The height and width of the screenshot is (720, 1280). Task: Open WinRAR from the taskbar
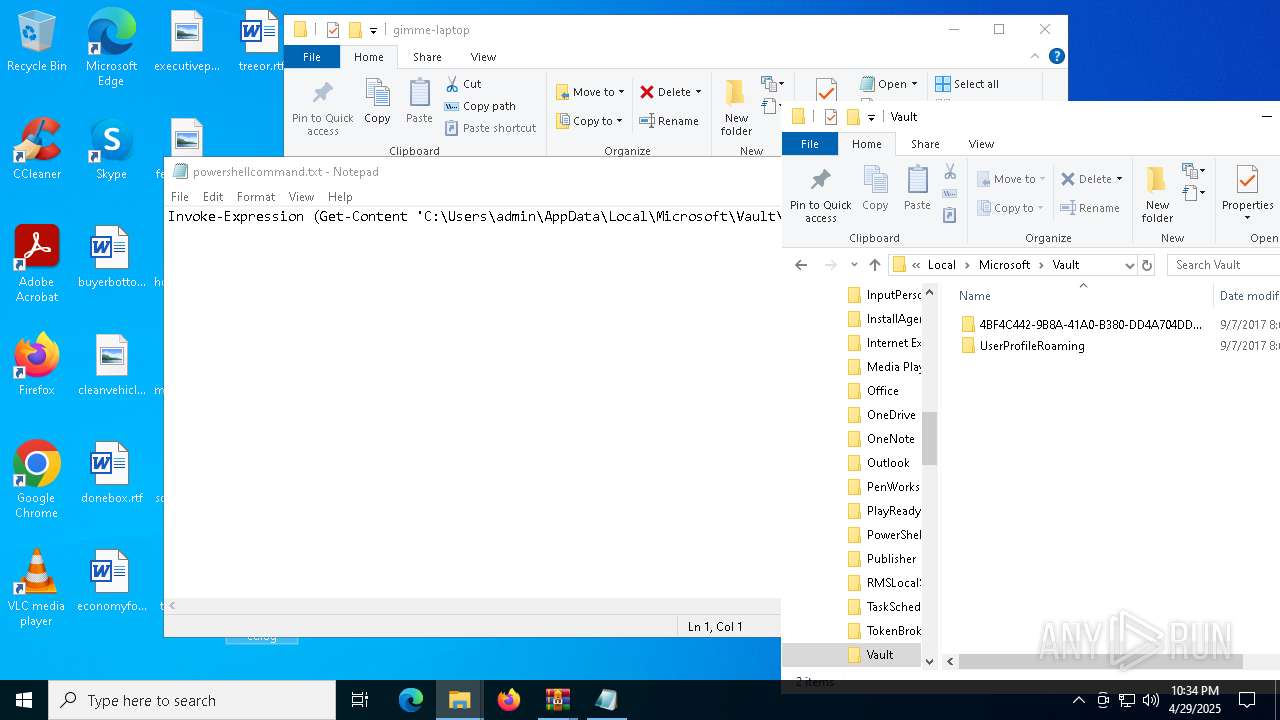[557, 700]
